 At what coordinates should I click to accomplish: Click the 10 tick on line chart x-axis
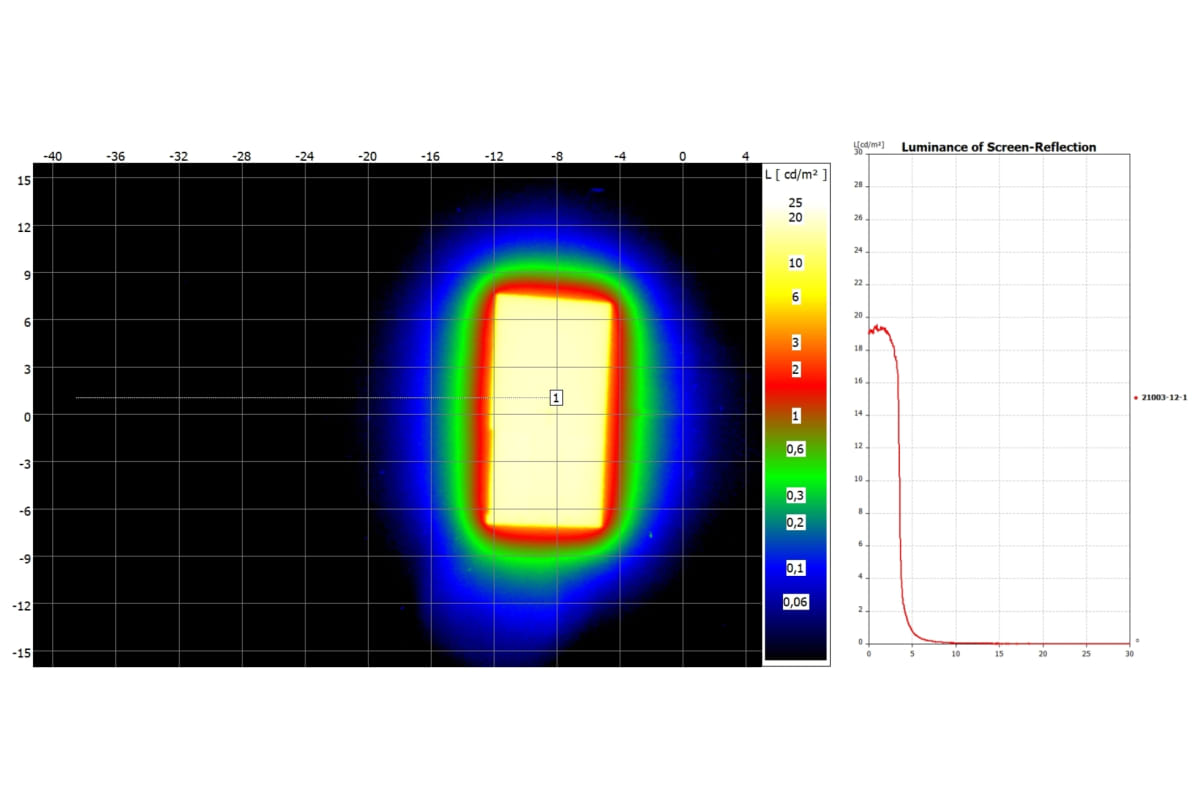tap(955, 653)
